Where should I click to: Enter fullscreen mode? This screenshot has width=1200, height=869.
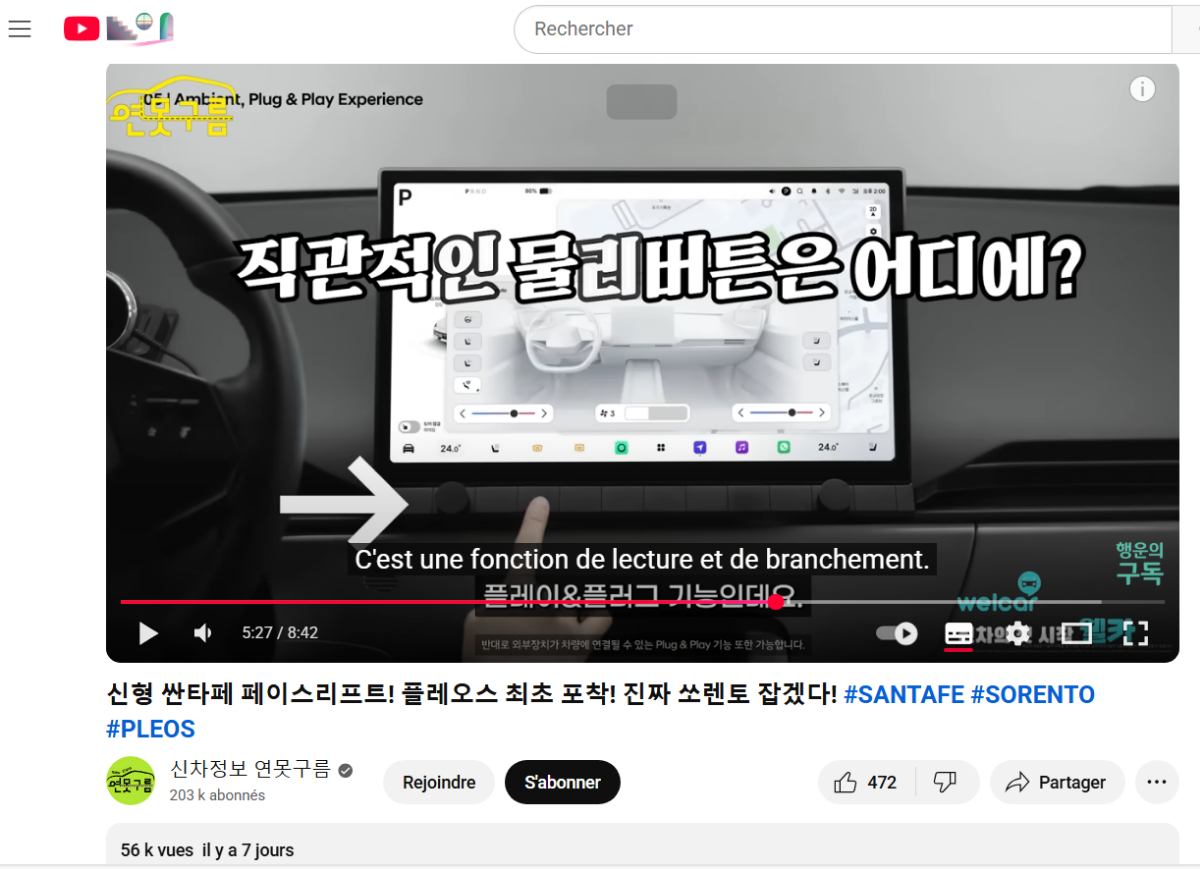click(x=1135, y=633)
